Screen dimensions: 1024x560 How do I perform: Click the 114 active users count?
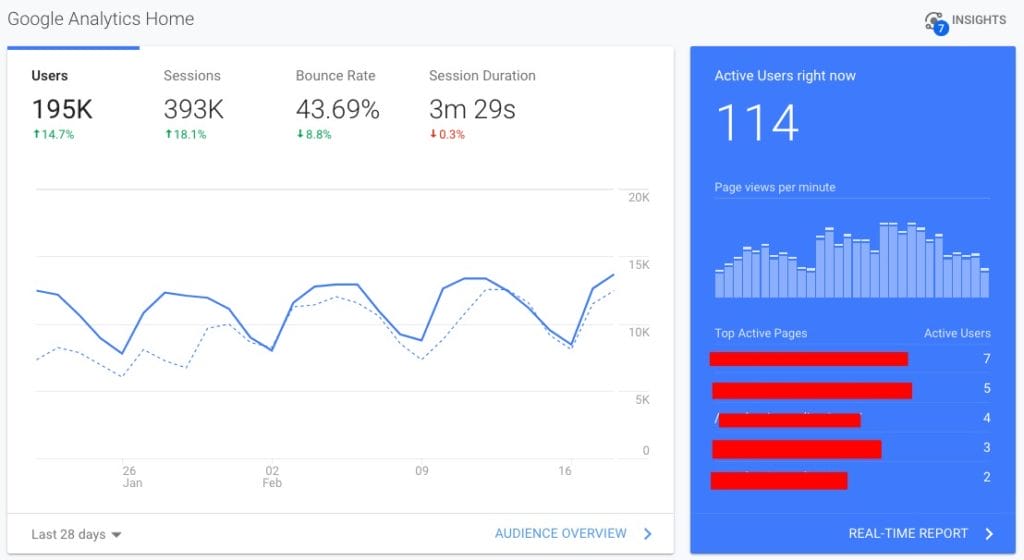pyautogui.click(x=758, y=124)
